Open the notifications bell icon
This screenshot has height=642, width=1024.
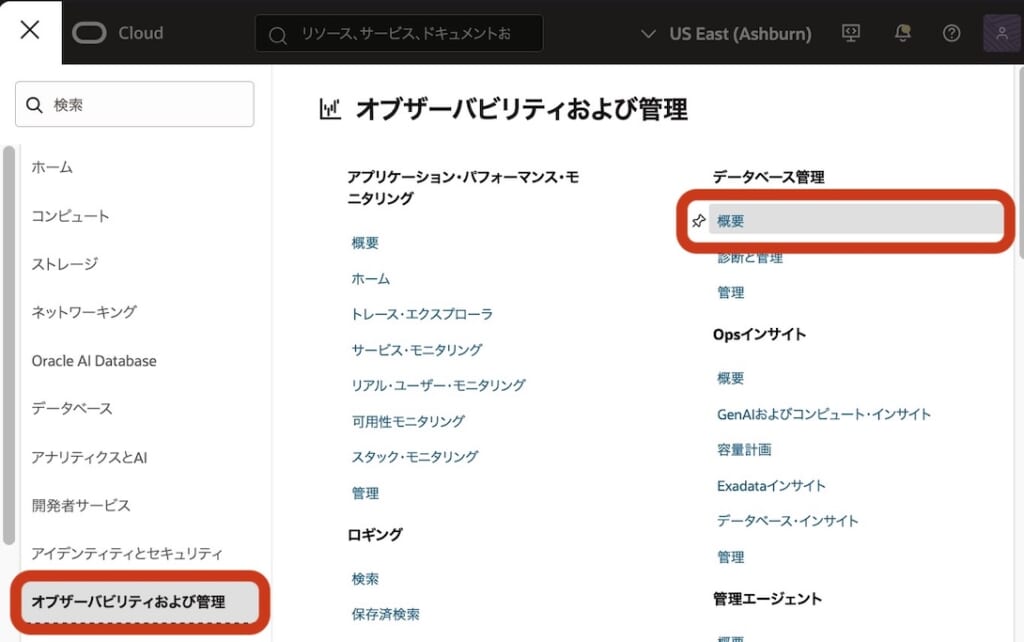tap(903, 33)
